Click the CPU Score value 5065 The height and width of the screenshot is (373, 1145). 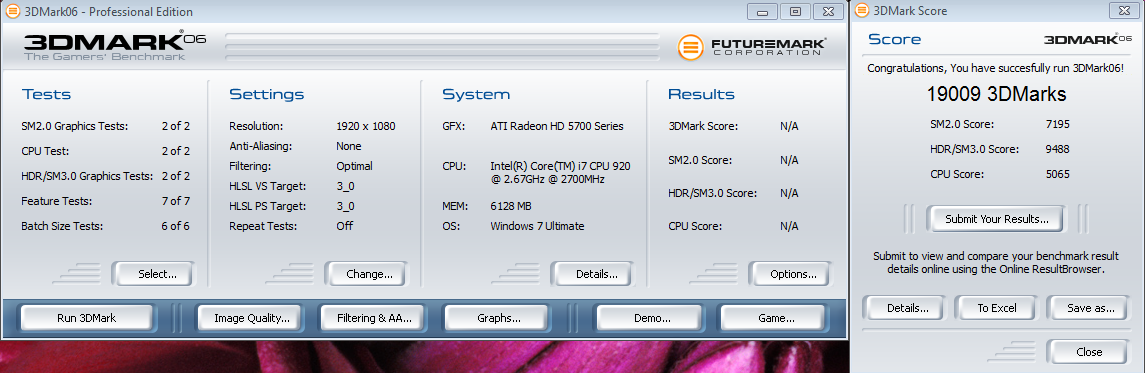tap(1057, 174)
